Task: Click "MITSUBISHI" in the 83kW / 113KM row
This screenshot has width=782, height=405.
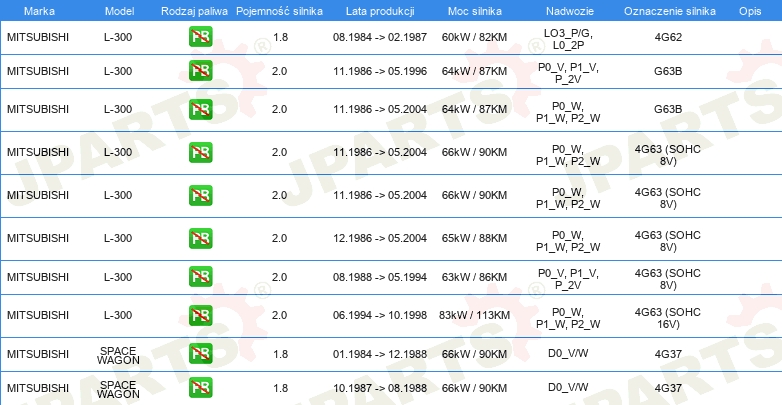Action: click(38, 315)
